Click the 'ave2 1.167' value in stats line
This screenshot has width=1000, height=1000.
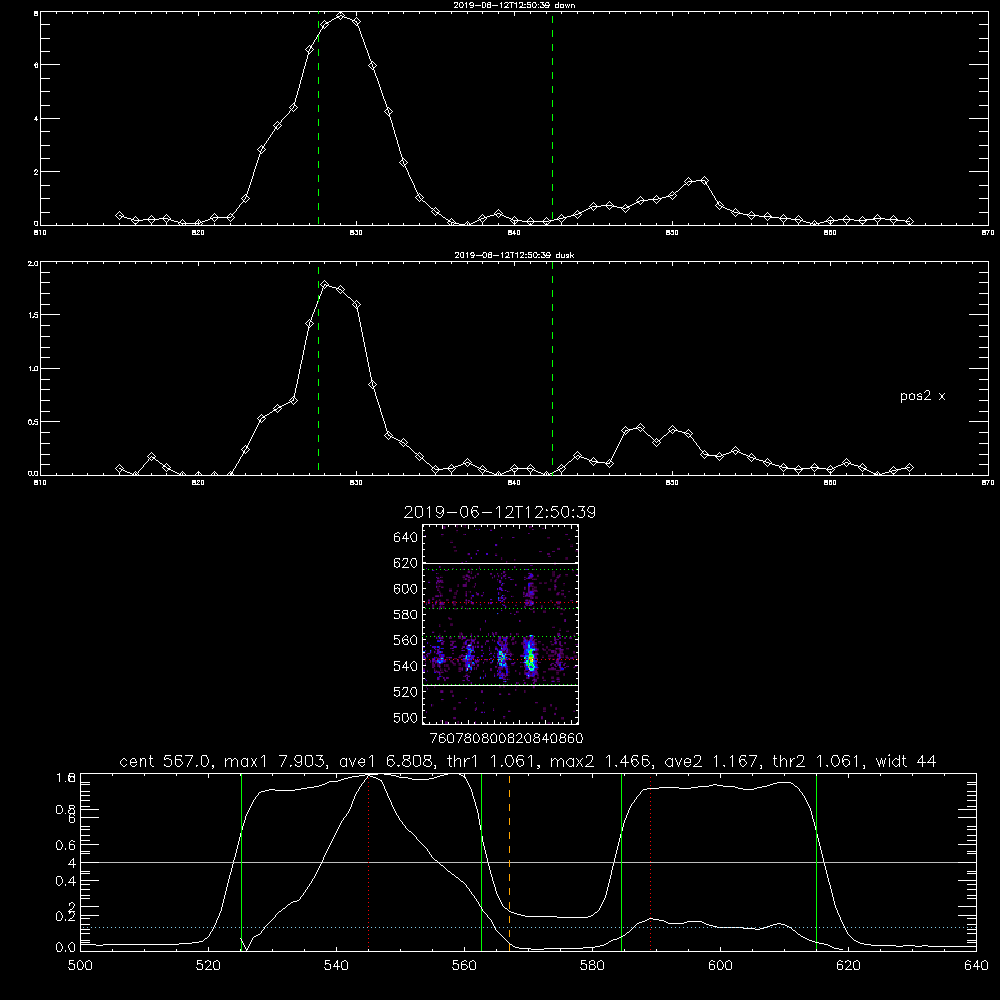[x=714, y=761]
